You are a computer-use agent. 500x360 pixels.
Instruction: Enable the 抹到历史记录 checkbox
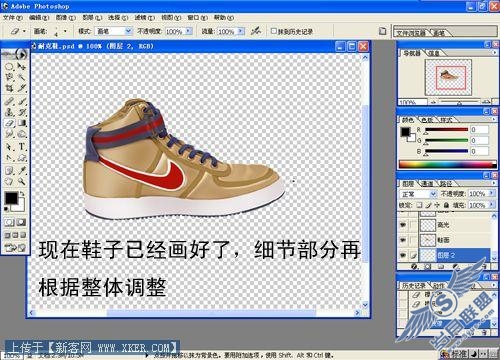tap(274, 31)
